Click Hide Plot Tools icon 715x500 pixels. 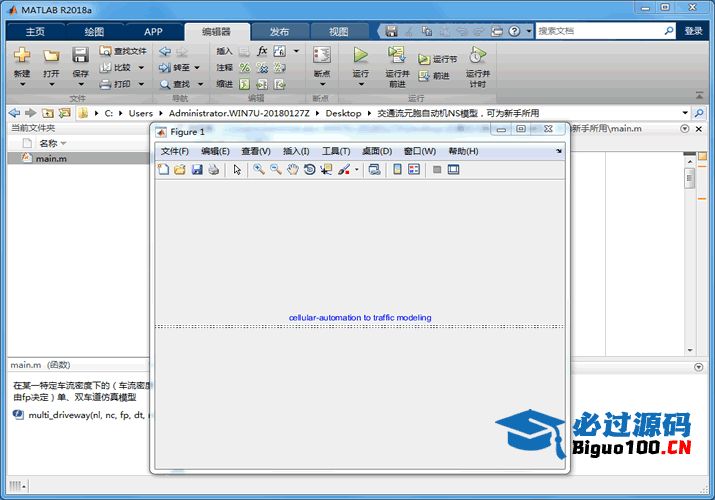tap(437, 170)
